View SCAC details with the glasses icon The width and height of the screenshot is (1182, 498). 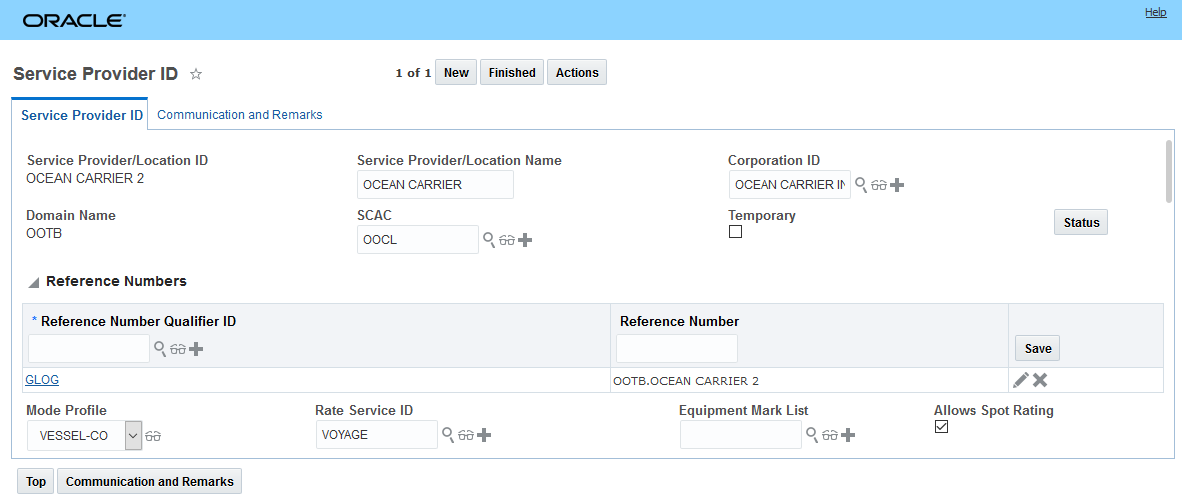pos(507,240)
